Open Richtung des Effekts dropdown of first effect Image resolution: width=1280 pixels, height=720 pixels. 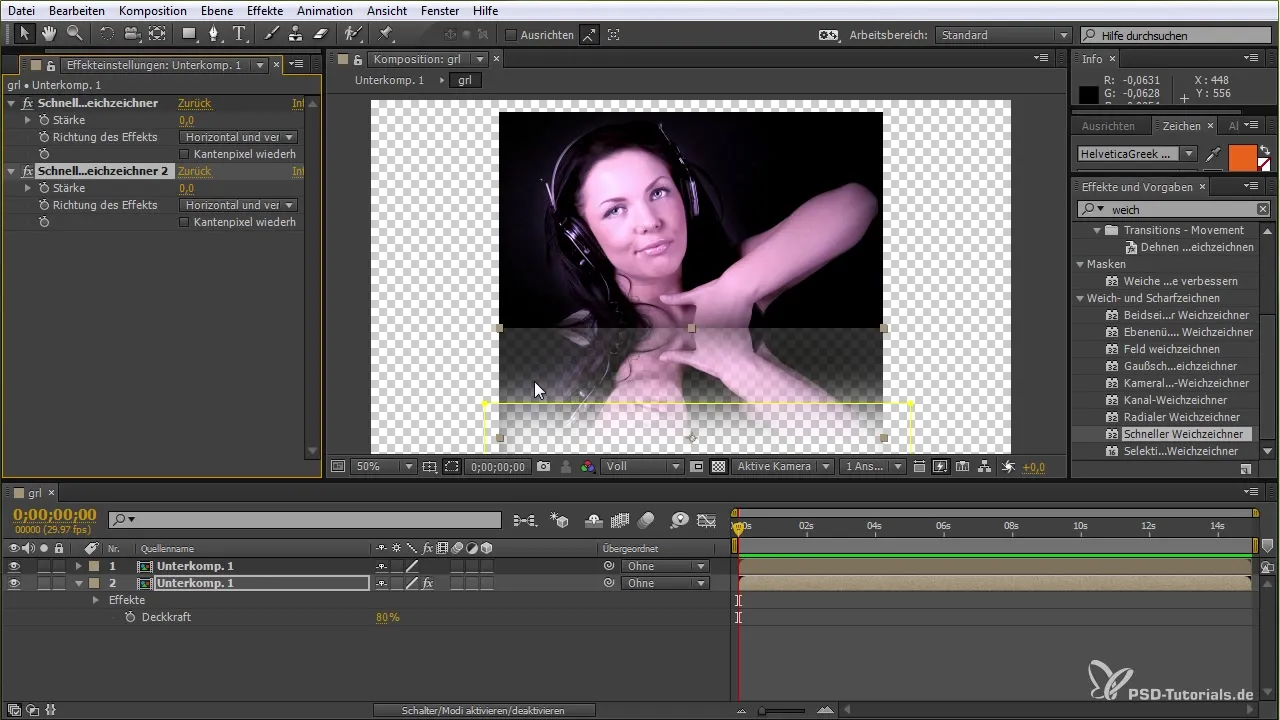click(239, 137)
